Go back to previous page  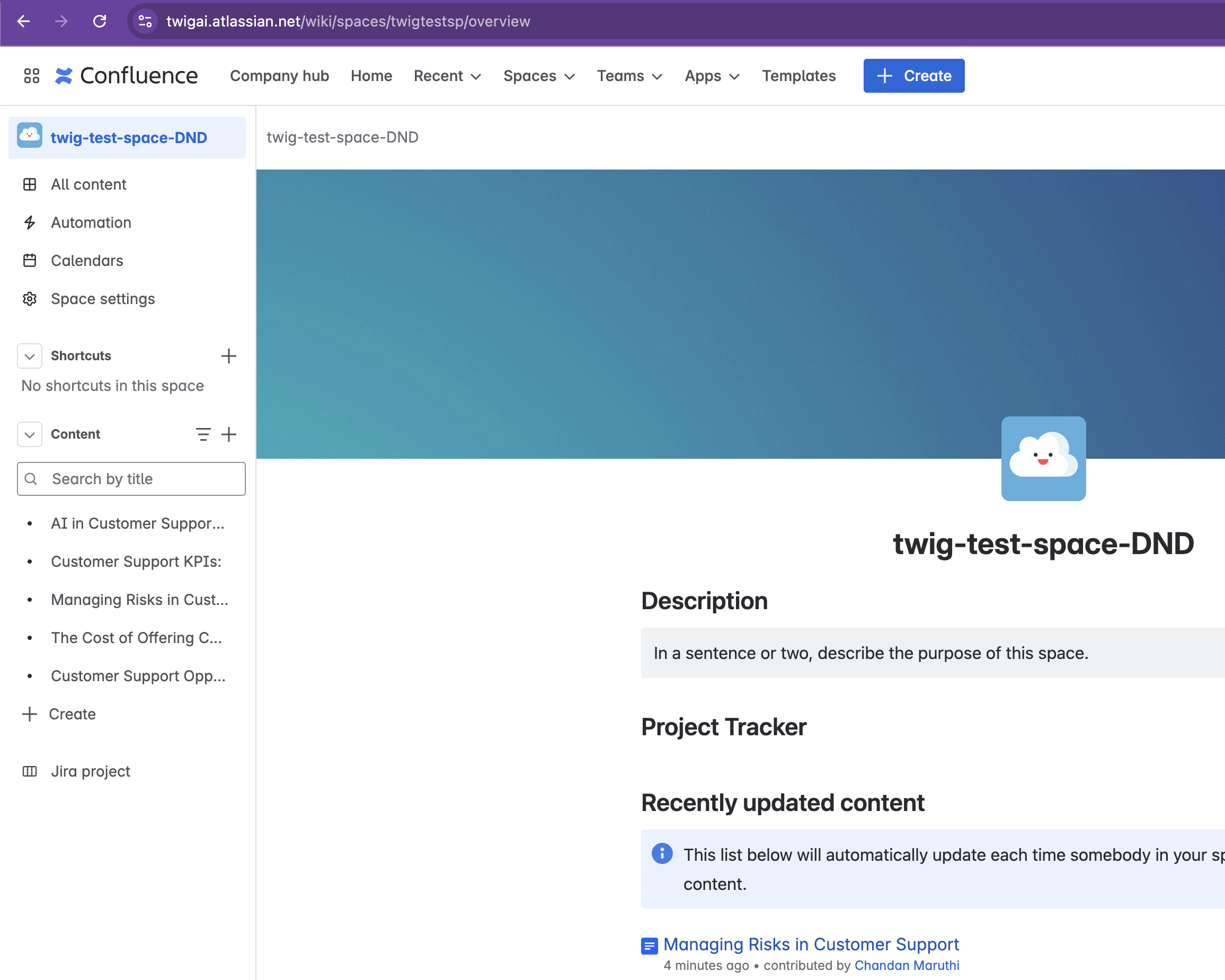(23, 21)
